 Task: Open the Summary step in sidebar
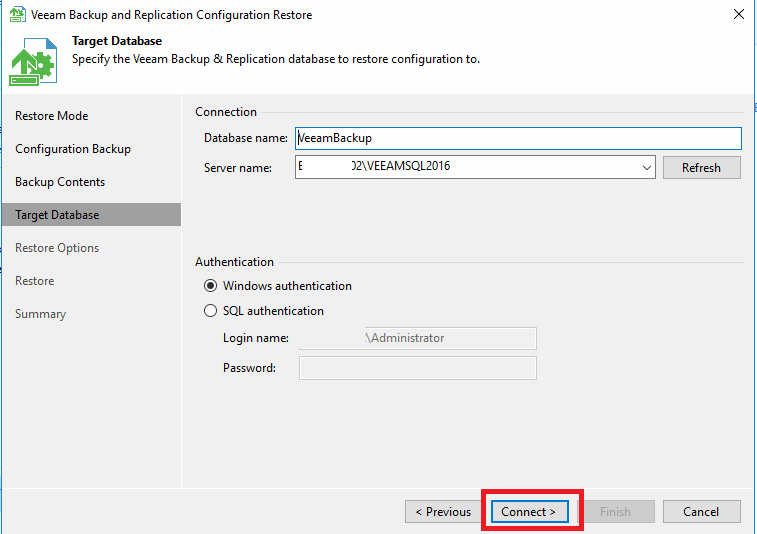coord(41,314)
